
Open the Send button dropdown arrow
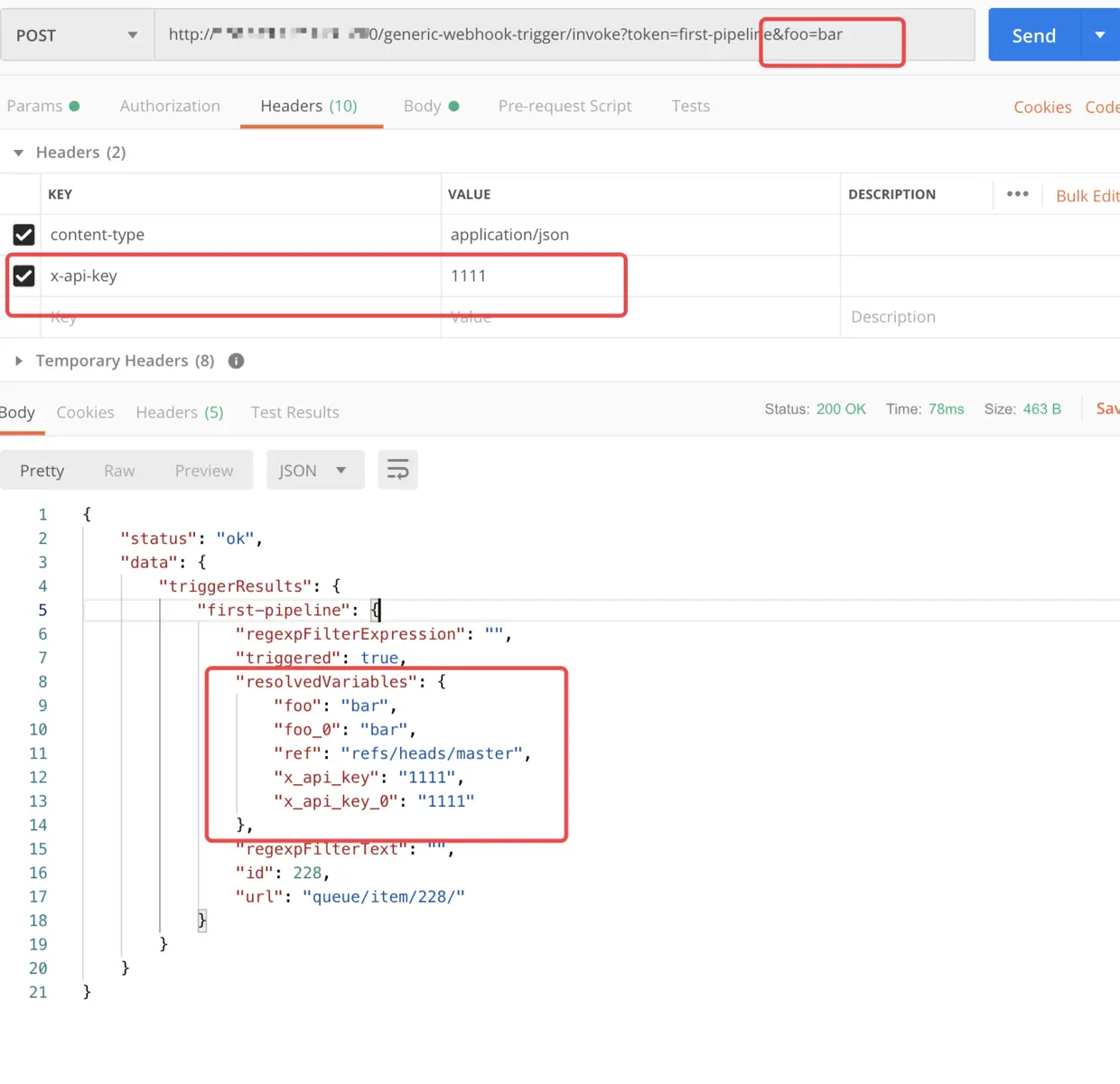point(1099,35)
